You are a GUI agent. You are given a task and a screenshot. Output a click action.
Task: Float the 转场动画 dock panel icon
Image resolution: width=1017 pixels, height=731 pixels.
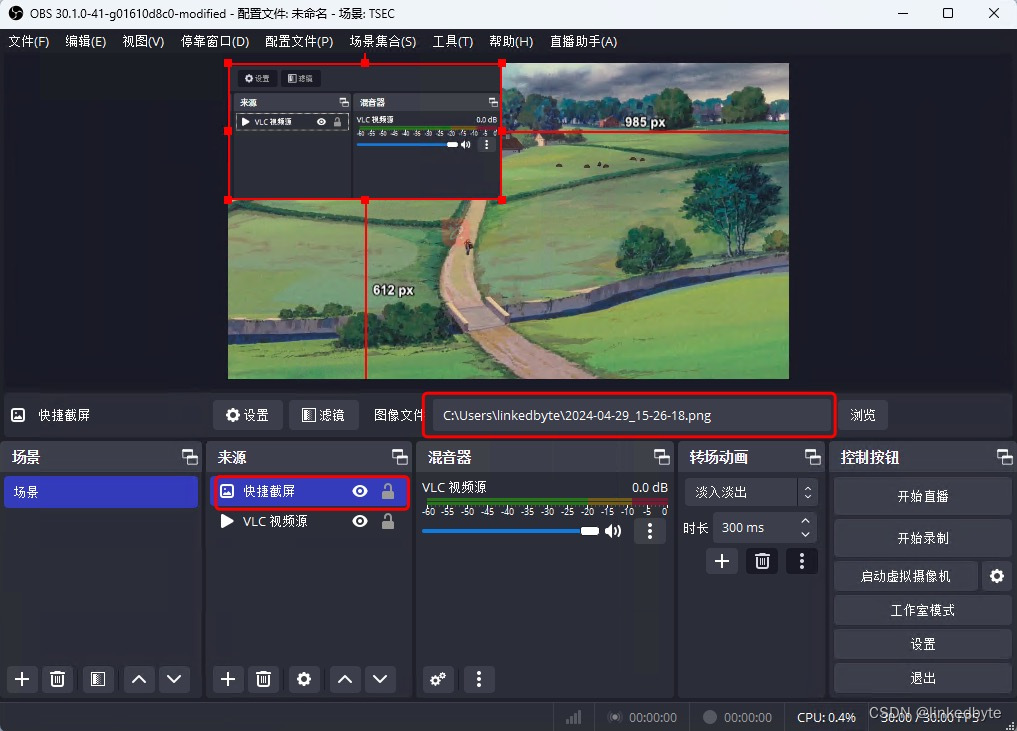813,457
